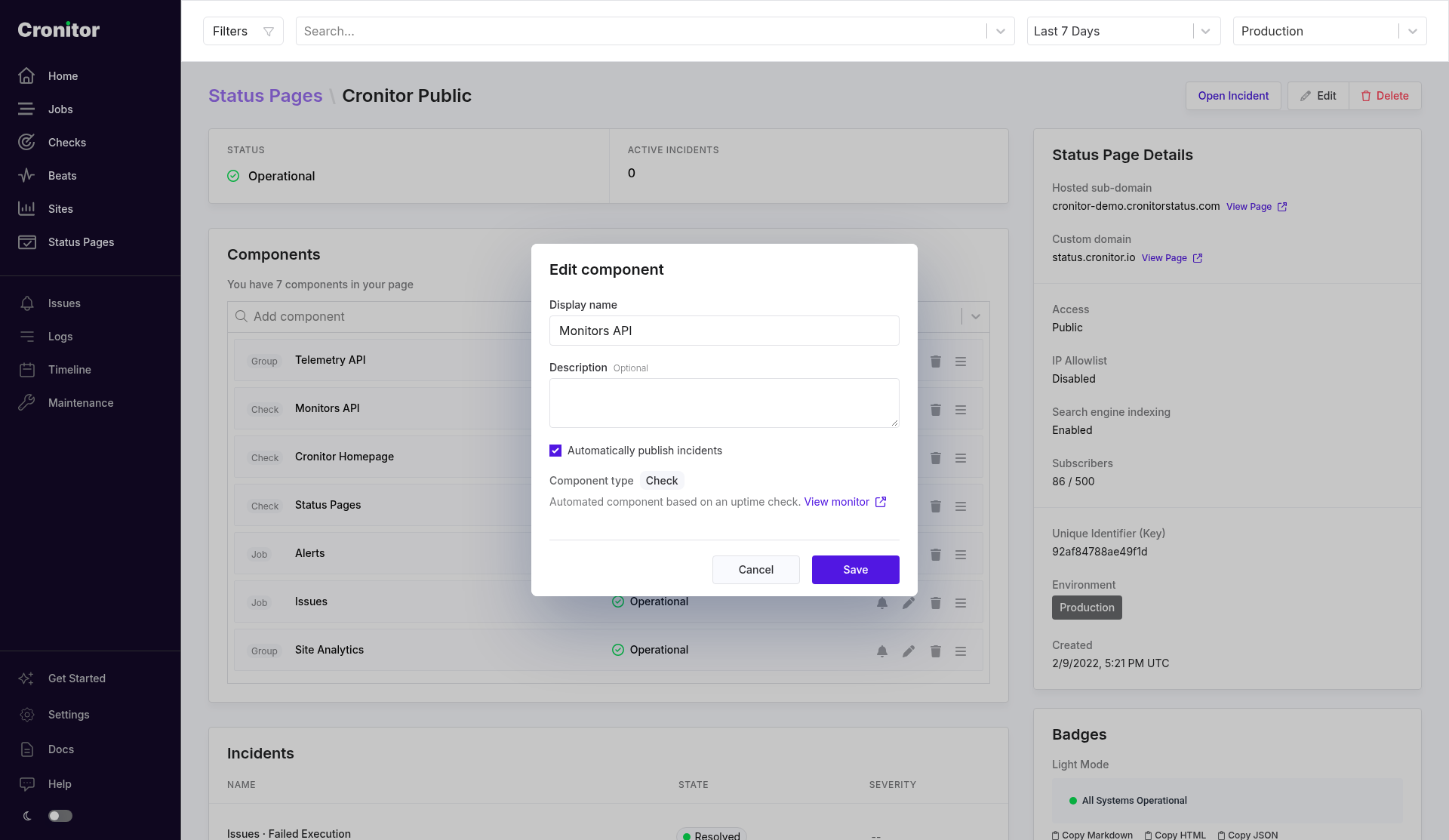
Task: Click the Display name input field
Action: click(x=724, y=331)
